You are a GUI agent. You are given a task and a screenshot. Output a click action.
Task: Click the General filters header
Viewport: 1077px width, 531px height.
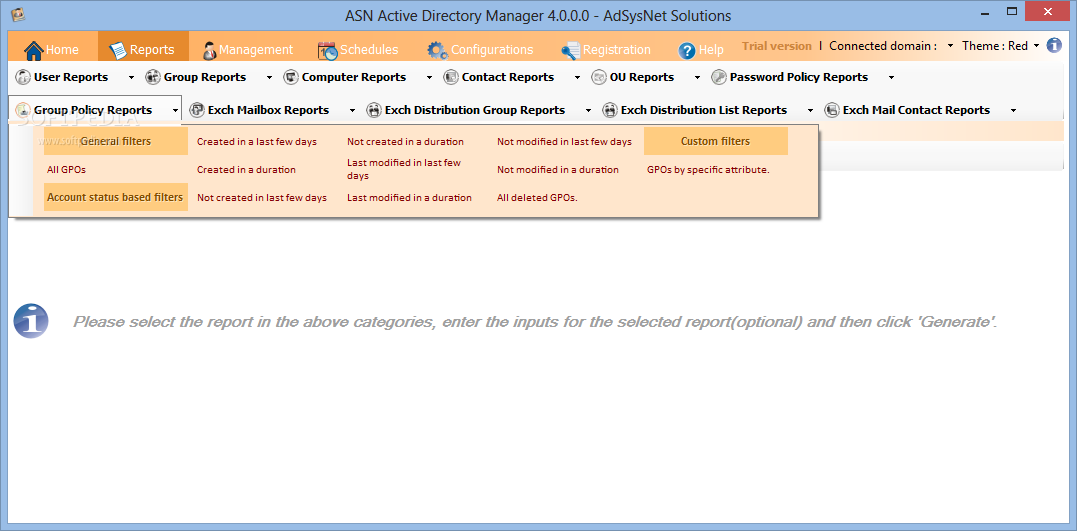tap(115, 141)
